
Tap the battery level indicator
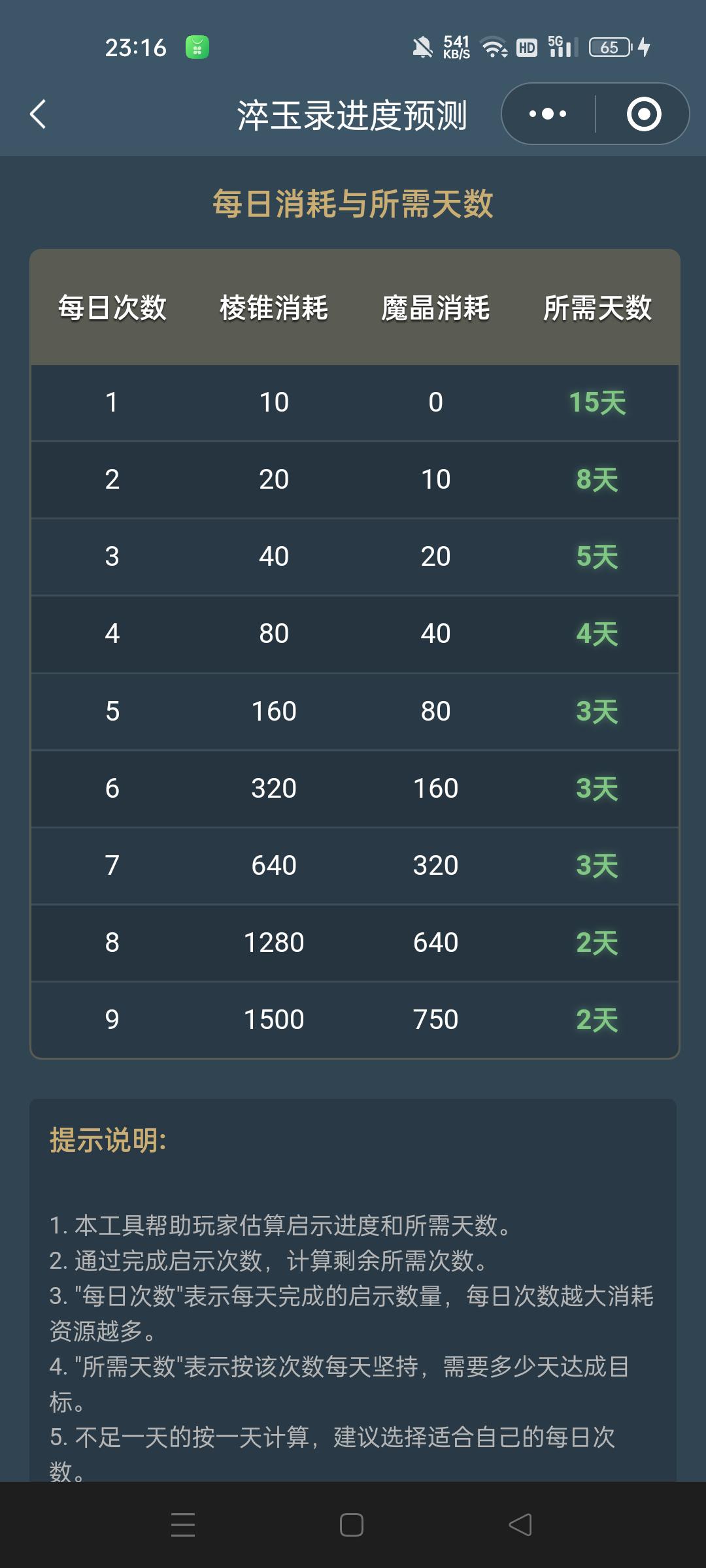611,47
